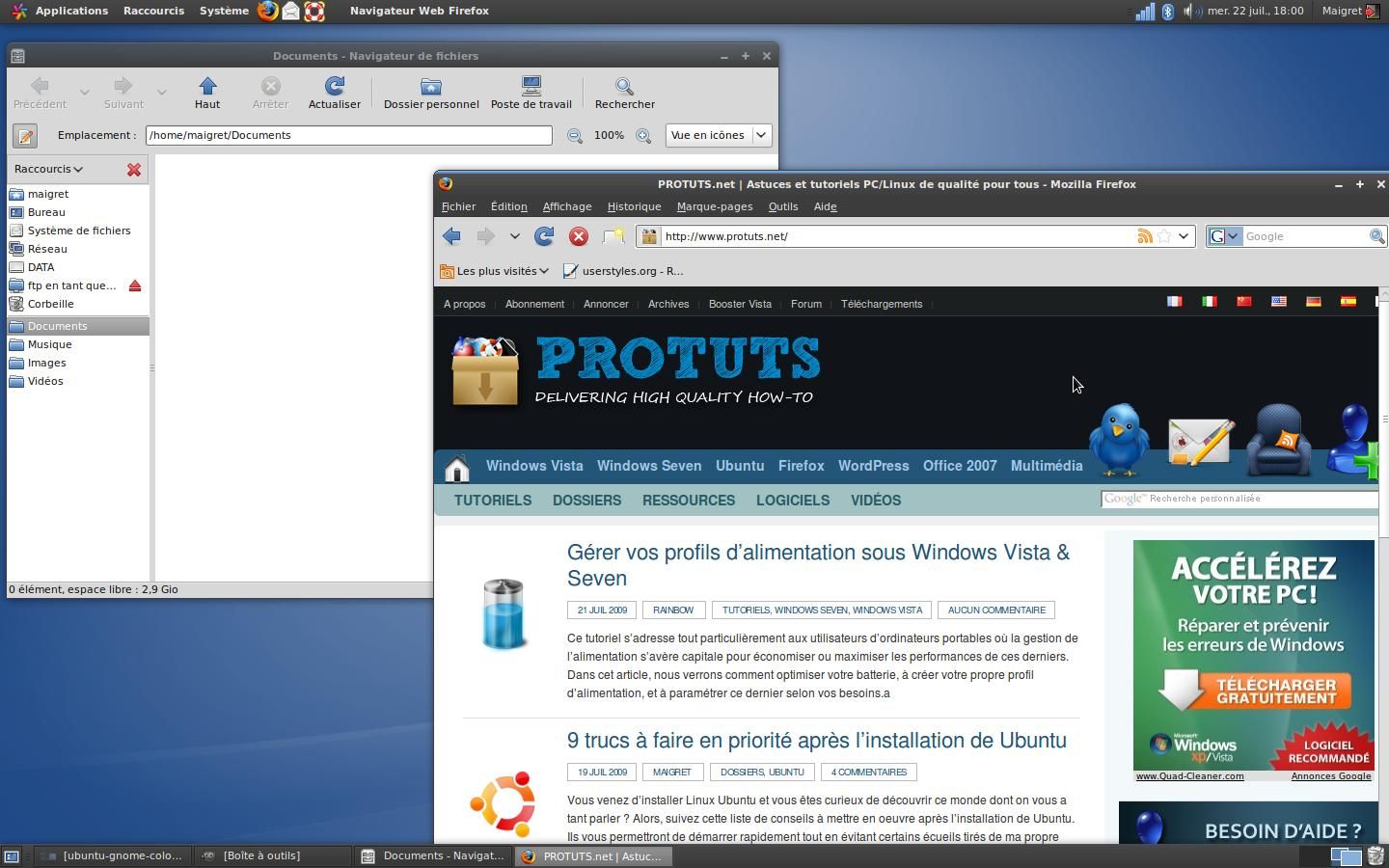1389x868 pixels.
Task: Open the Système menu
Action: [x=224, y=11]
